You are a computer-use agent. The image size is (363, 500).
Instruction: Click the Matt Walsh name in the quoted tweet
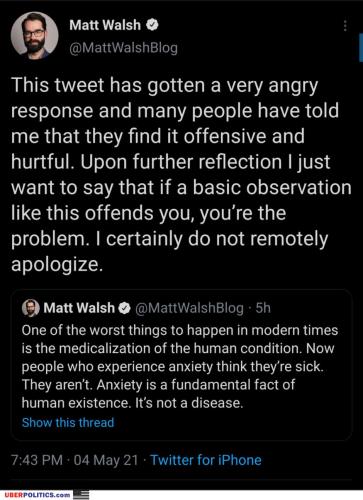point(79,308)
